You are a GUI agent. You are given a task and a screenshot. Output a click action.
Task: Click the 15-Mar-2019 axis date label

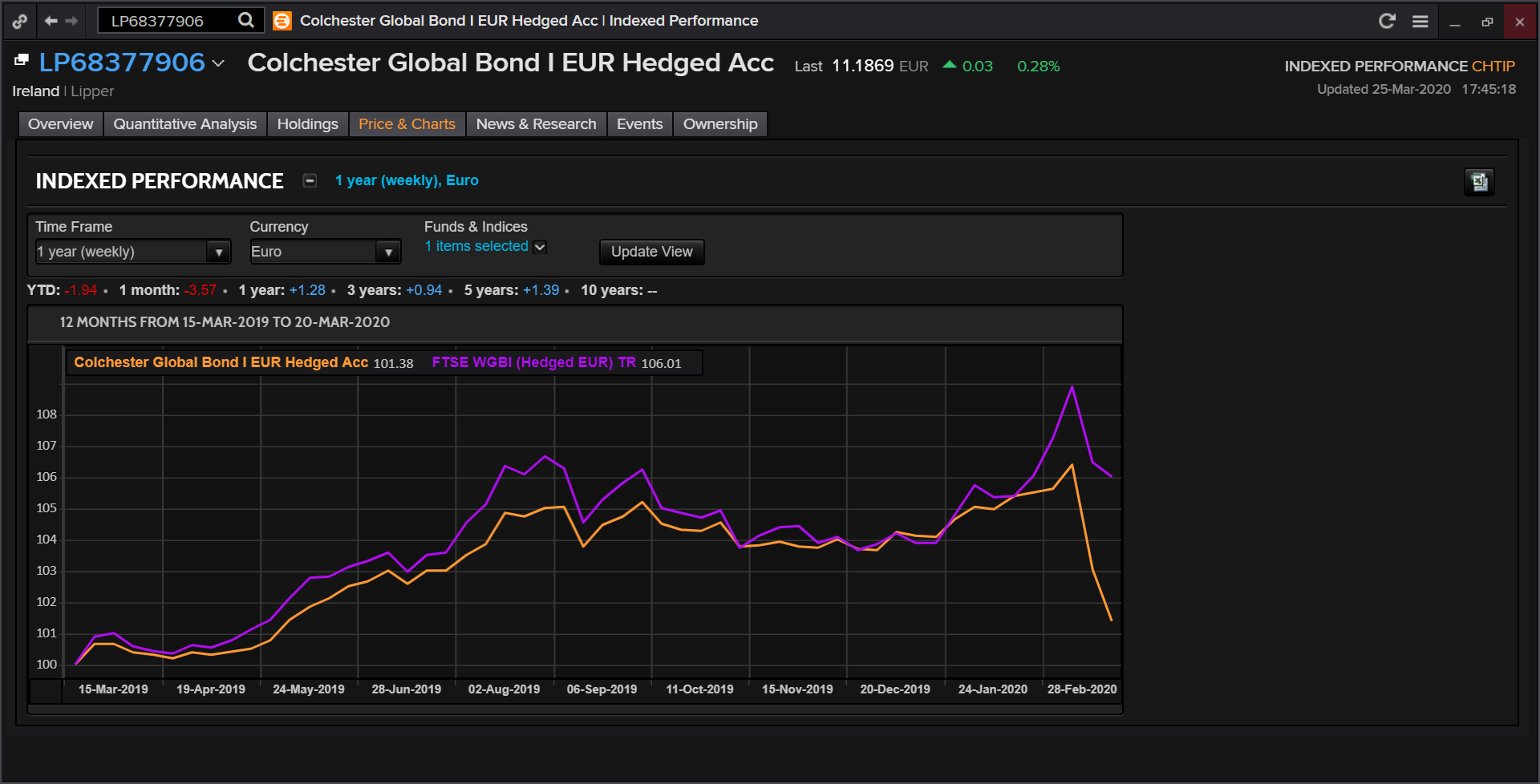point(113,689)
